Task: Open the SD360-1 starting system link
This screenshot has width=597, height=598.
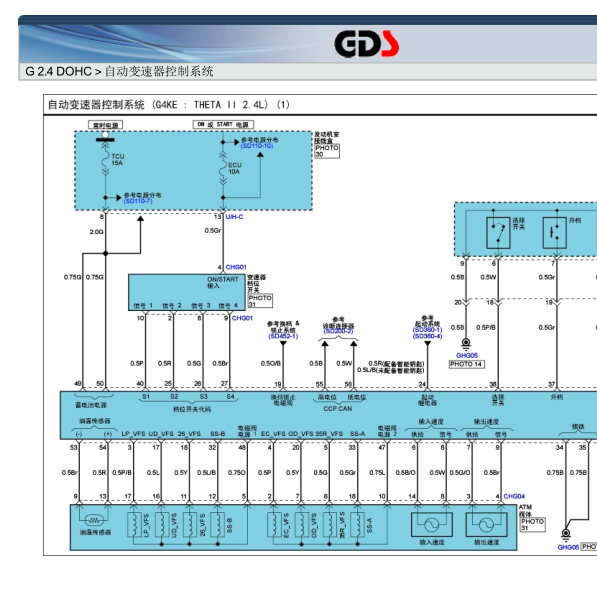Action: tap(427, 330)
